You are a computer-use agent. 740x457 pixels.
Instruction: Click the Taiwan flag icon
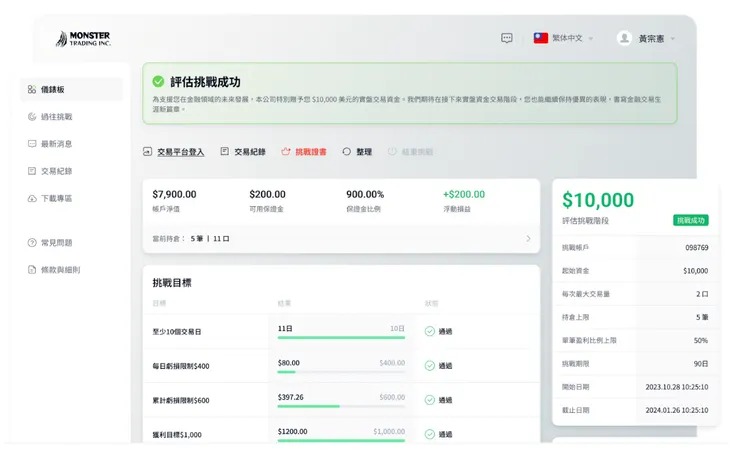pyautogui.click(x=540, y=38)
